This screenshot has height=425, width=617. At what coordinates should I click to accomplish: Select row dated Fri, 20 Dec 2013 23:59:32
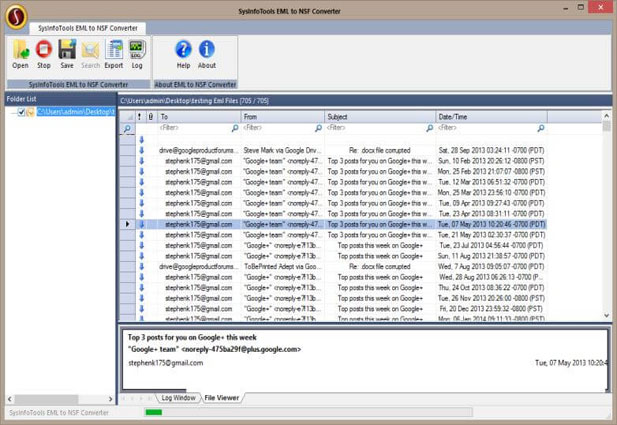click(x=333, y=309)
